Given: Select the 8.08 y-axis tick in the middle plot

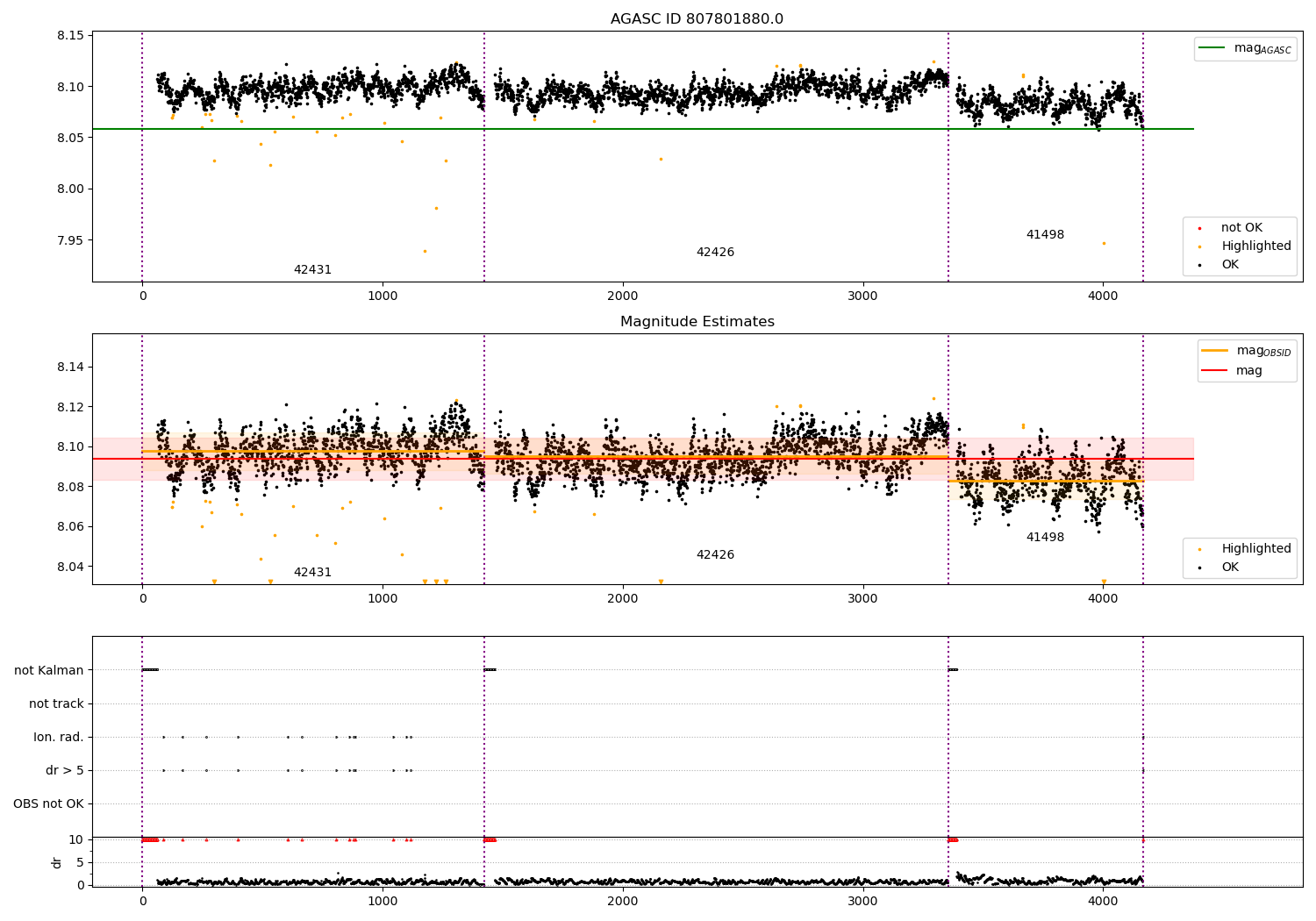Looking at the screenshot, I should [x=70, y=488].
